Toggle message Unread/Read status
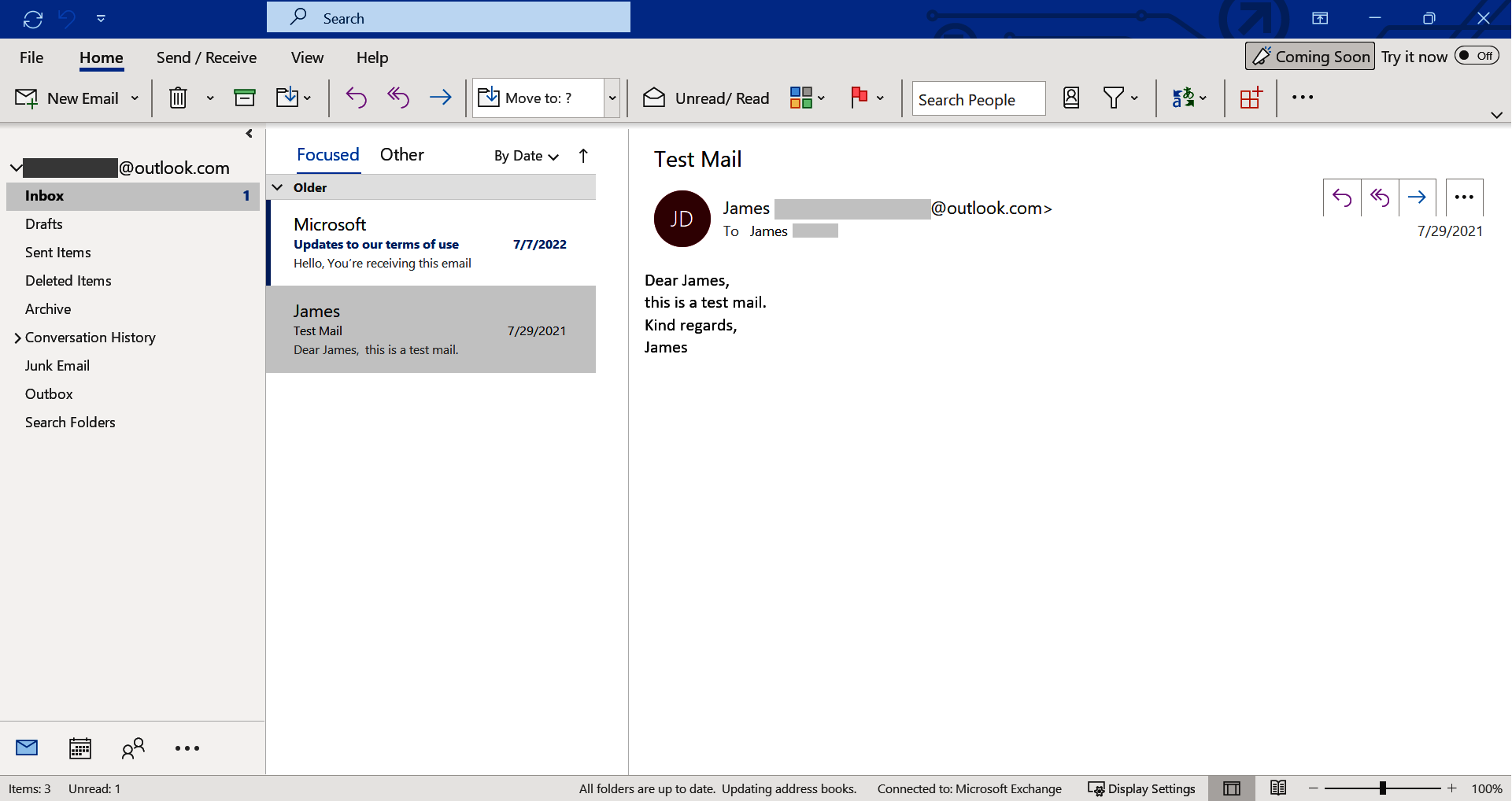Viewport: 1512px width, 801px height. 705,98
